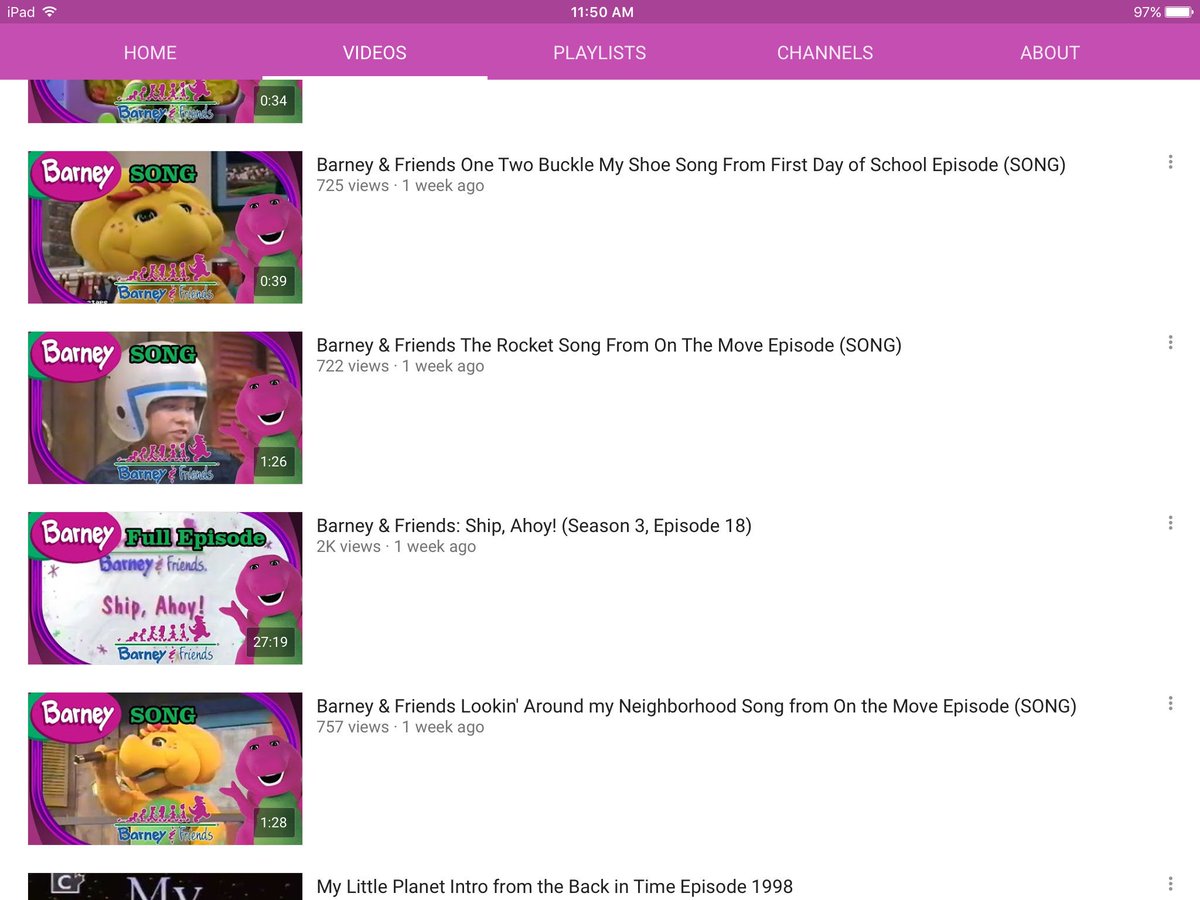Open options menu for Ship, Ahoy! video
Image resolution: width=1200 pixels, height=900 pixels.
pyautogui.click(x=1170, y=523)
